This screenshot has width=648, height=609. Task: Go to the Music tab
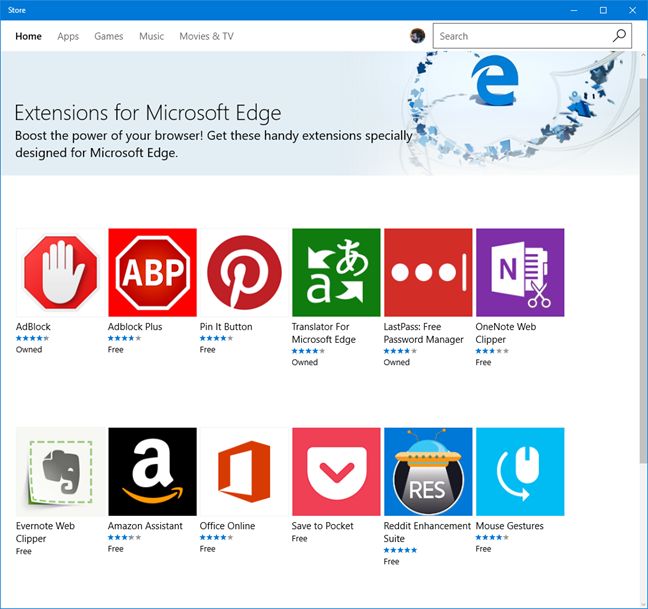(151, 36)
